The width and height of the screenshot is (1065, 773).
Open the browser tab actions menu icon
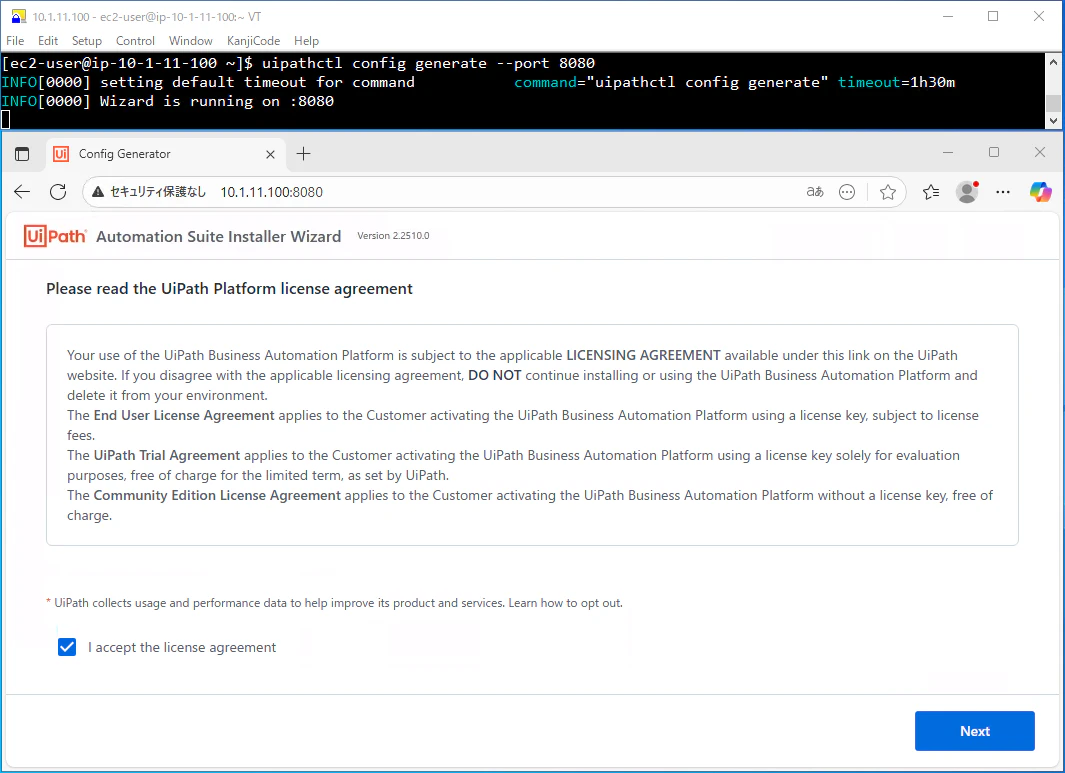tap(22, 154)
